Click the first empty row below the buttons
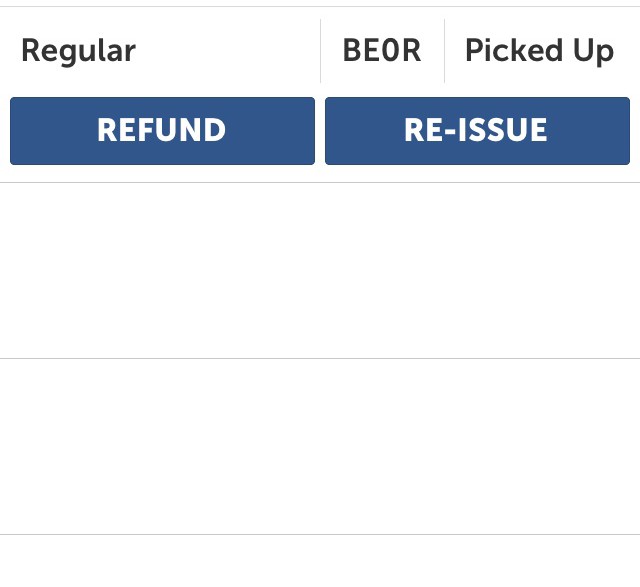This screenshot has width=640, height=587. pos(320,271)
